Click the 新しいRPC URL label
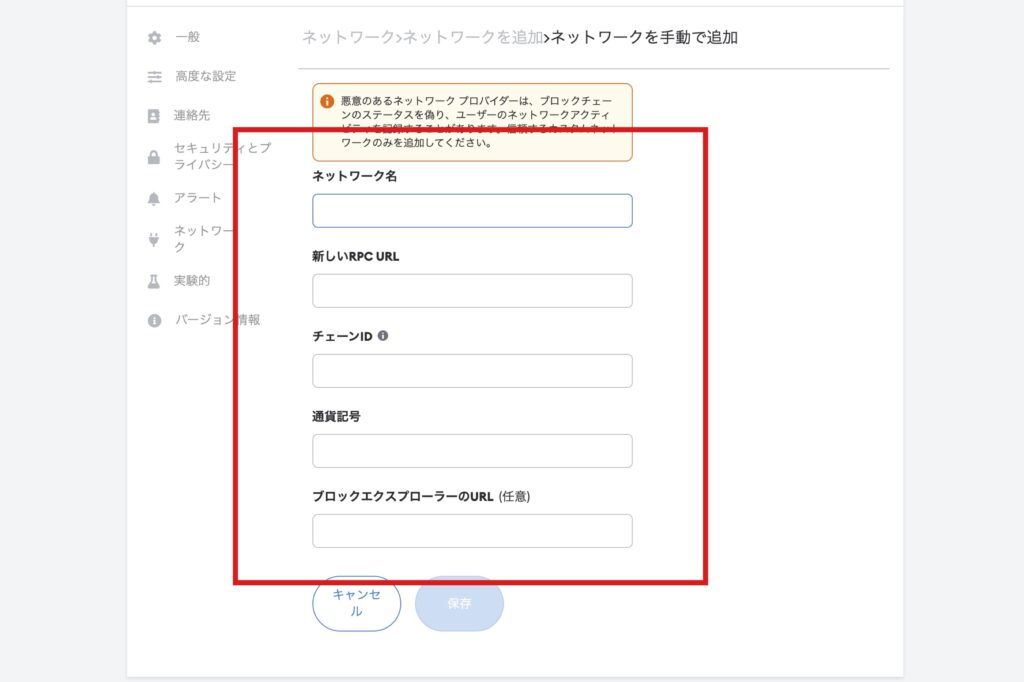The width and height of the screenshot is (1024, 682). coord(355,256)
